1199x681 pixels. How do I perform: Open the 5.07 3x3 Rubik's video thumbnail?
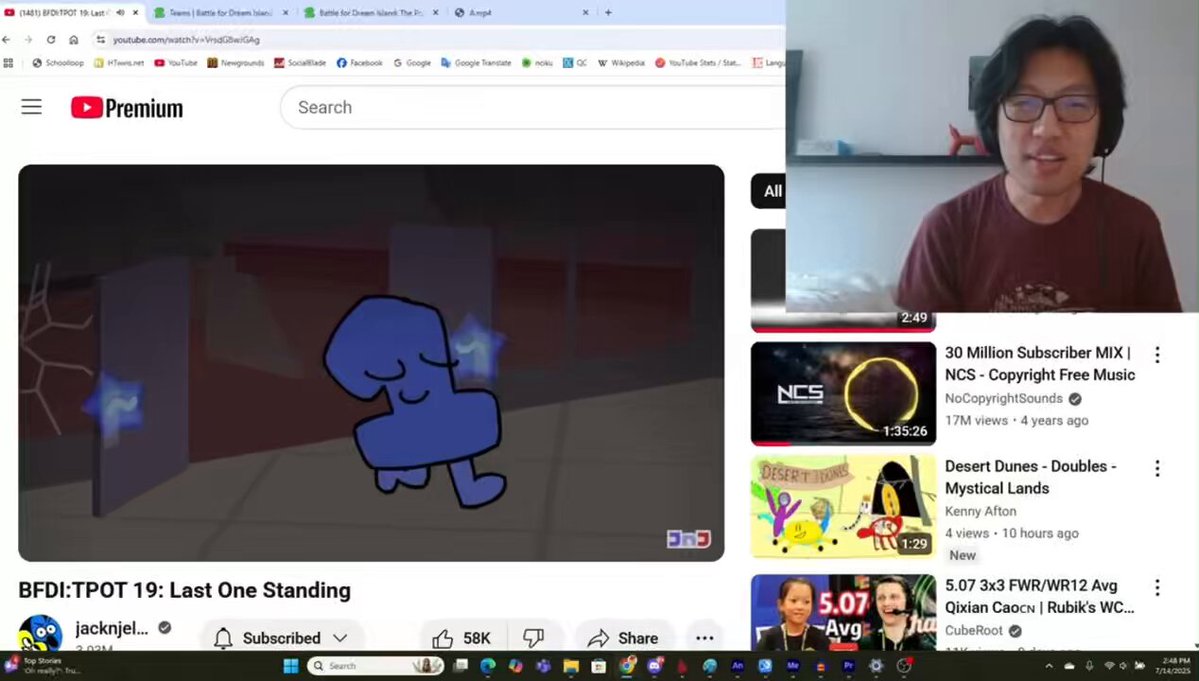click(843, 612)
